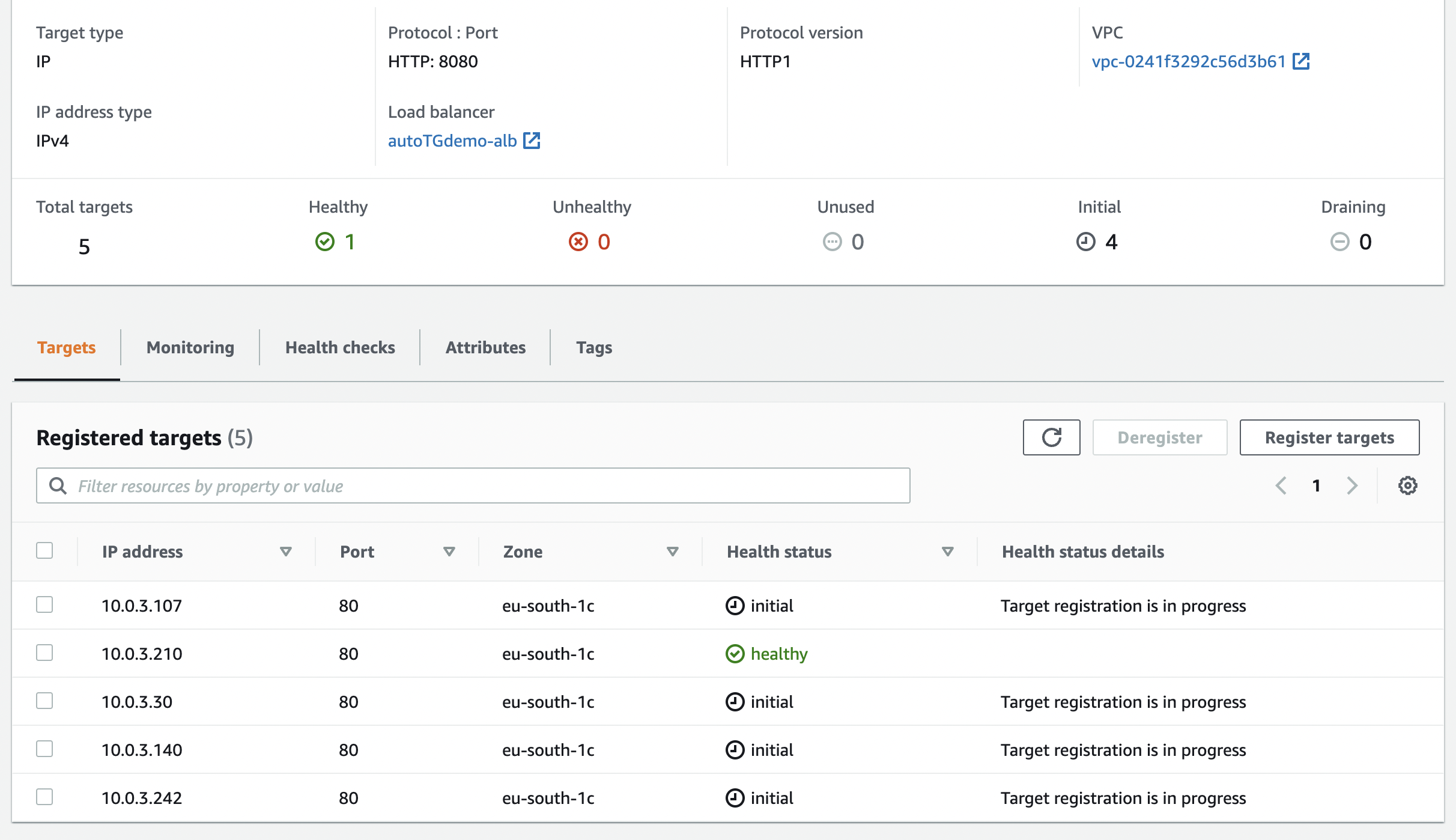Go to next page chevron
Image resolution: width=1456 pixels, height=840 pixels.
(x=1352, y=485)
